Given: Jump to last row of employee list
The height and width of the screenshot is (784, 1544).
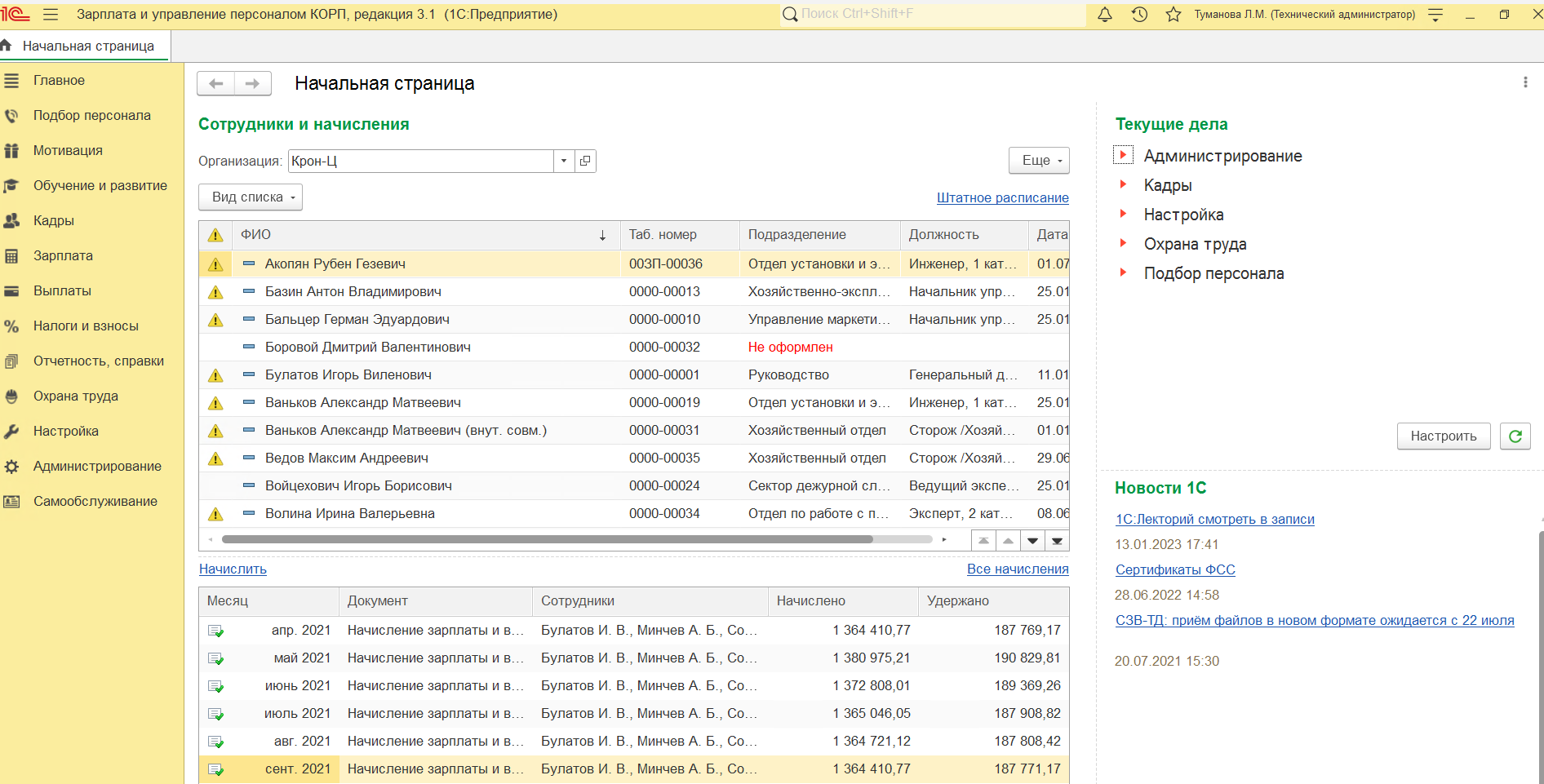Looking at the screenshot, I should click(1057, 541).
